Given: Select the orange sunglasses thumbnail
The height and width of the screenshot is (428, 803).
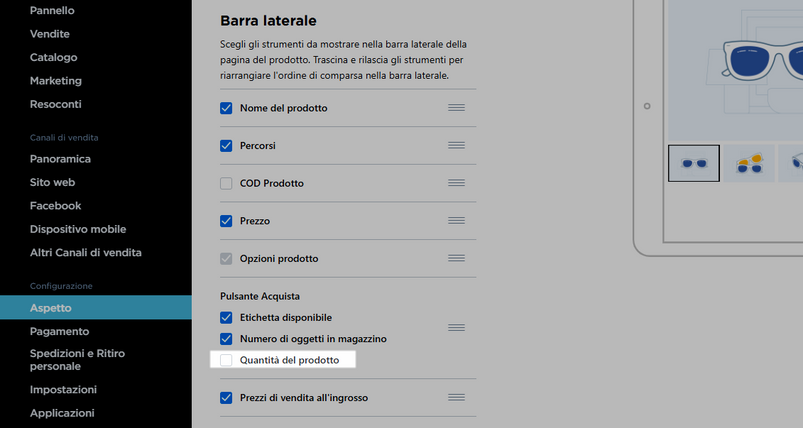Looking at the screenshot, I should 749,163.
